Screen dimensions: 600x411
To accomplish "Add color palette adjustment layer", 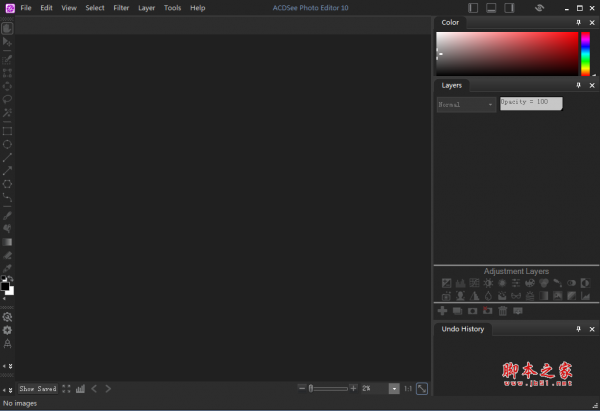I will 530,283.
